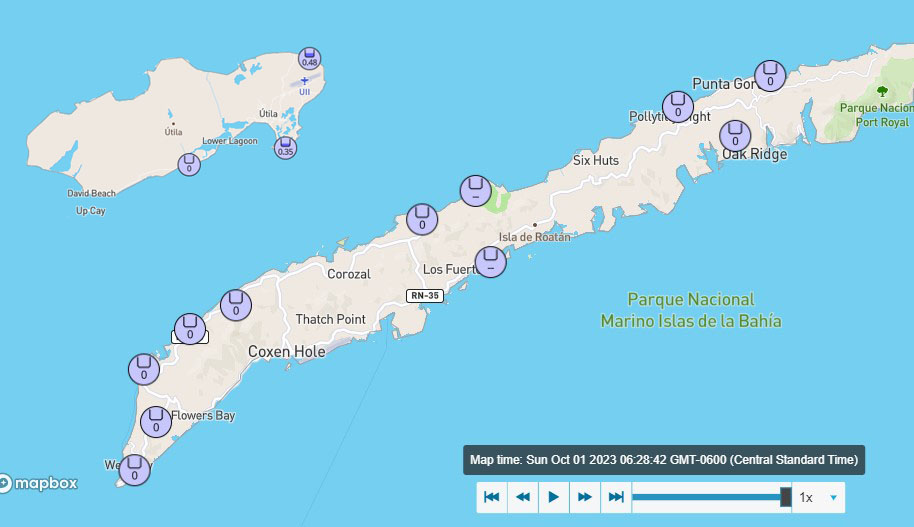Click the RN-35 road shield label
This screenshot has height=527, width=914.
coord(424,295)
